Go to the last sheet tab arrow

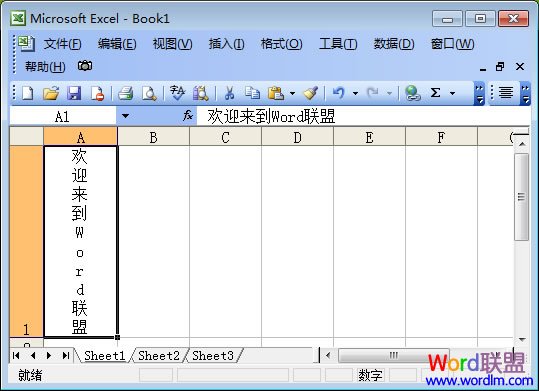click(x=66, y=356)
